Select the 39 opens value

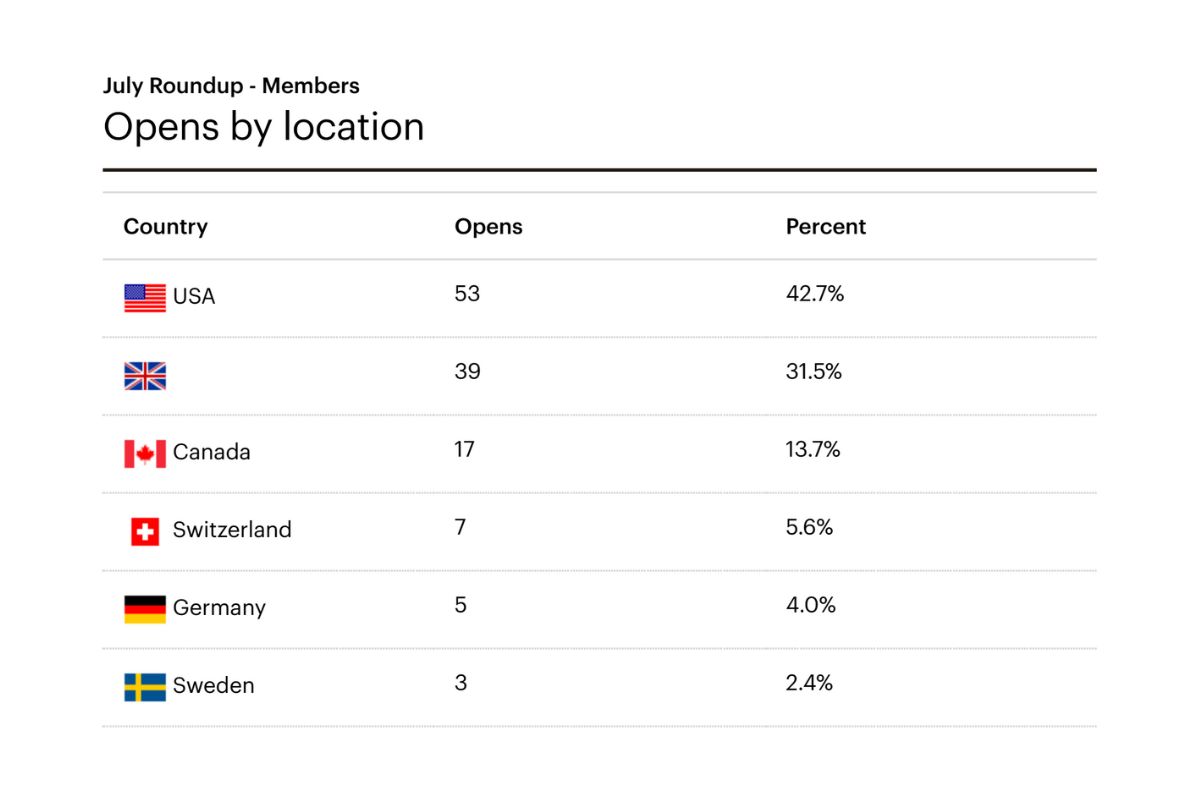coord(468,372)
